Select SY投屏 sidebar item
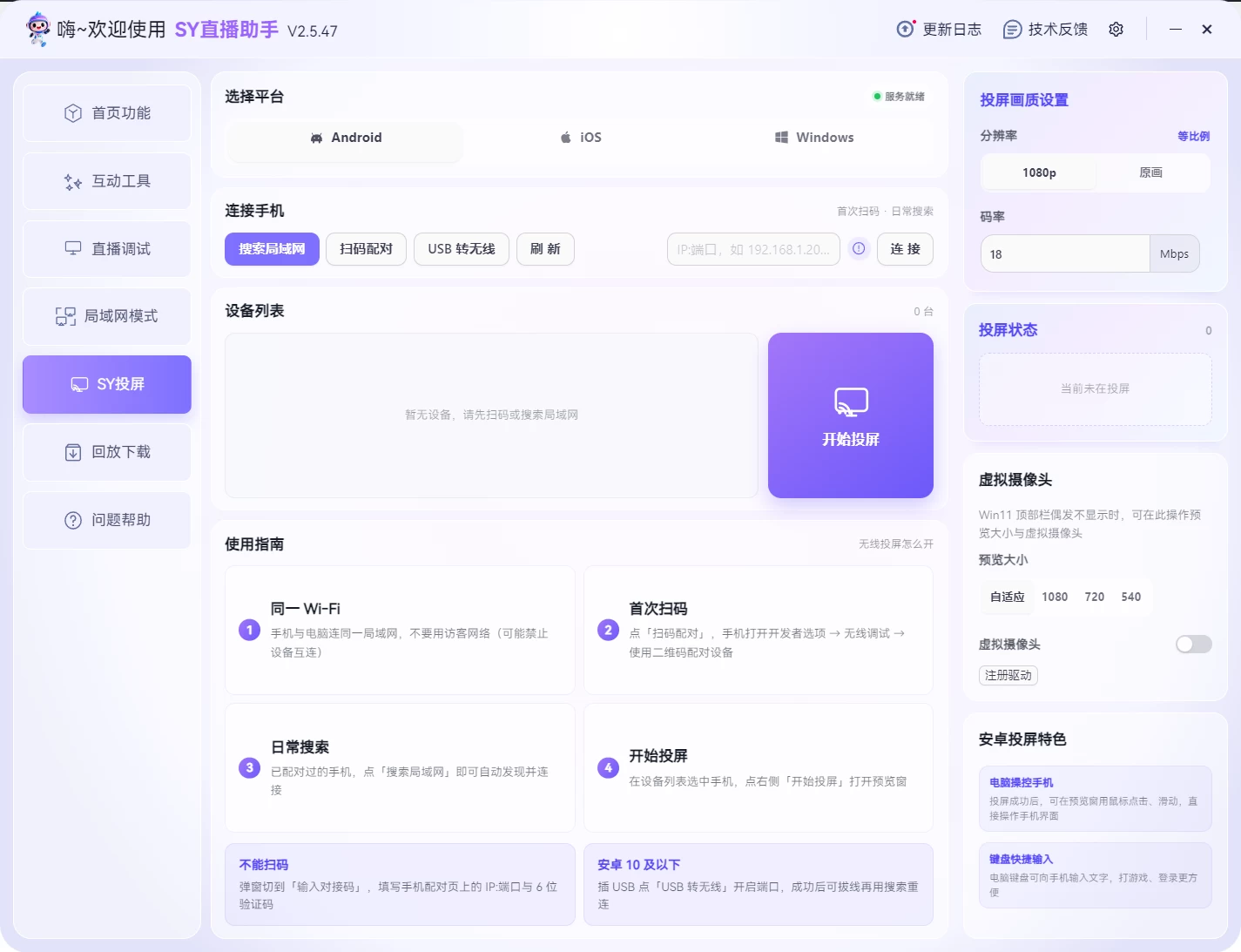Screen dimensions: 1241x952 tap(107, 384)
